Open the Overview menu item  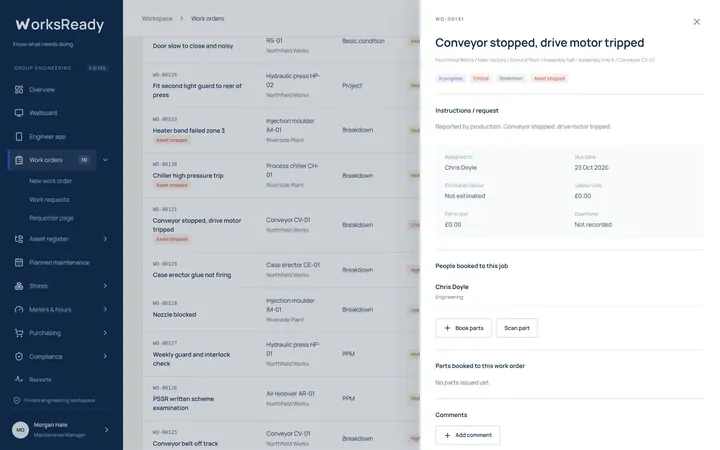pyautogui.click(x=42, y=90)
